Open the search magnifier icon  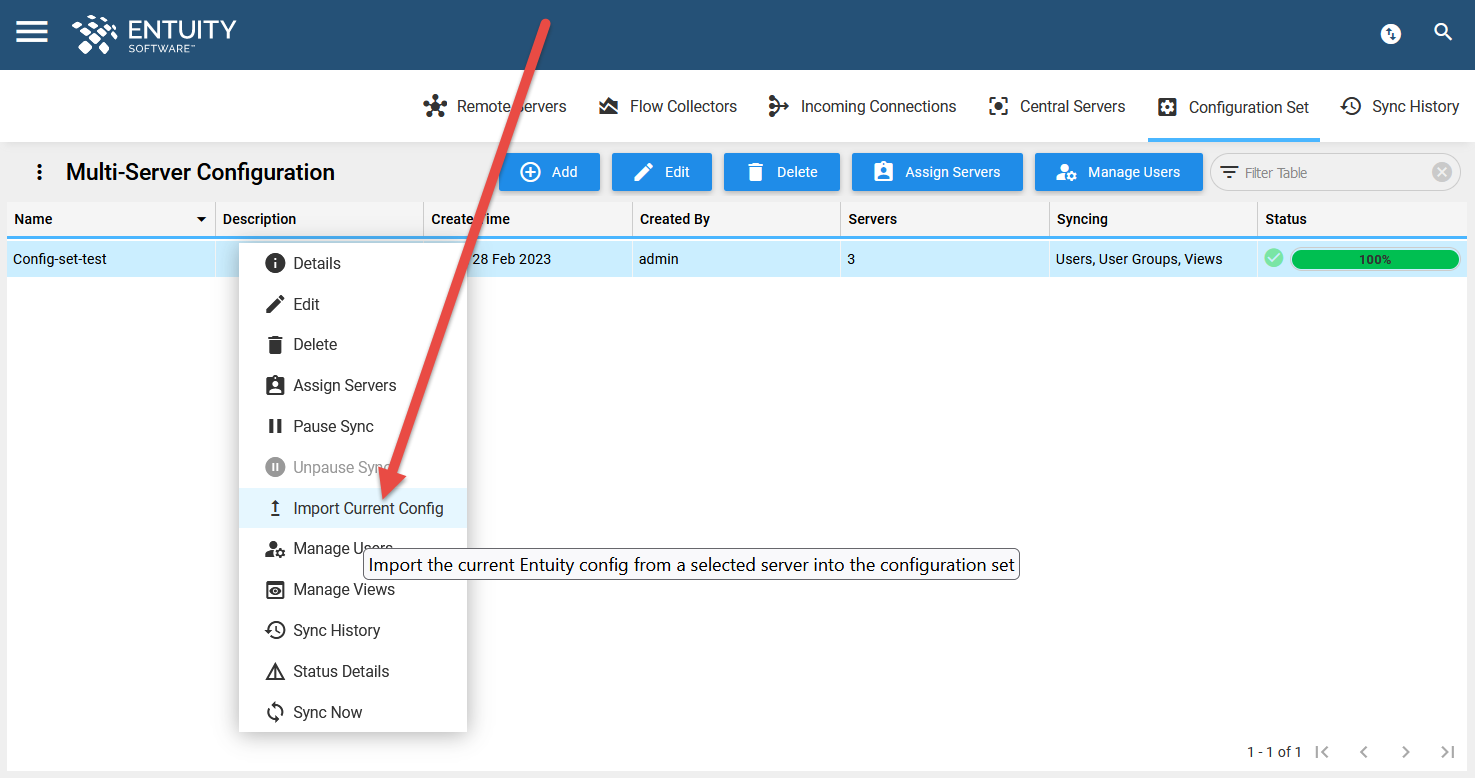1443,32
